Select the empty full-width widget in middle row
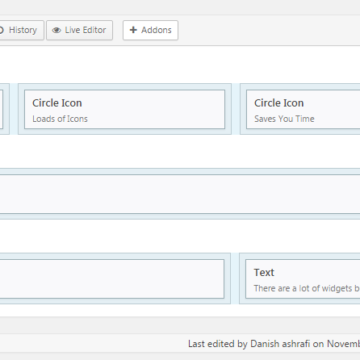This screenshot has width=360, height=360. [x=180, y=194]
